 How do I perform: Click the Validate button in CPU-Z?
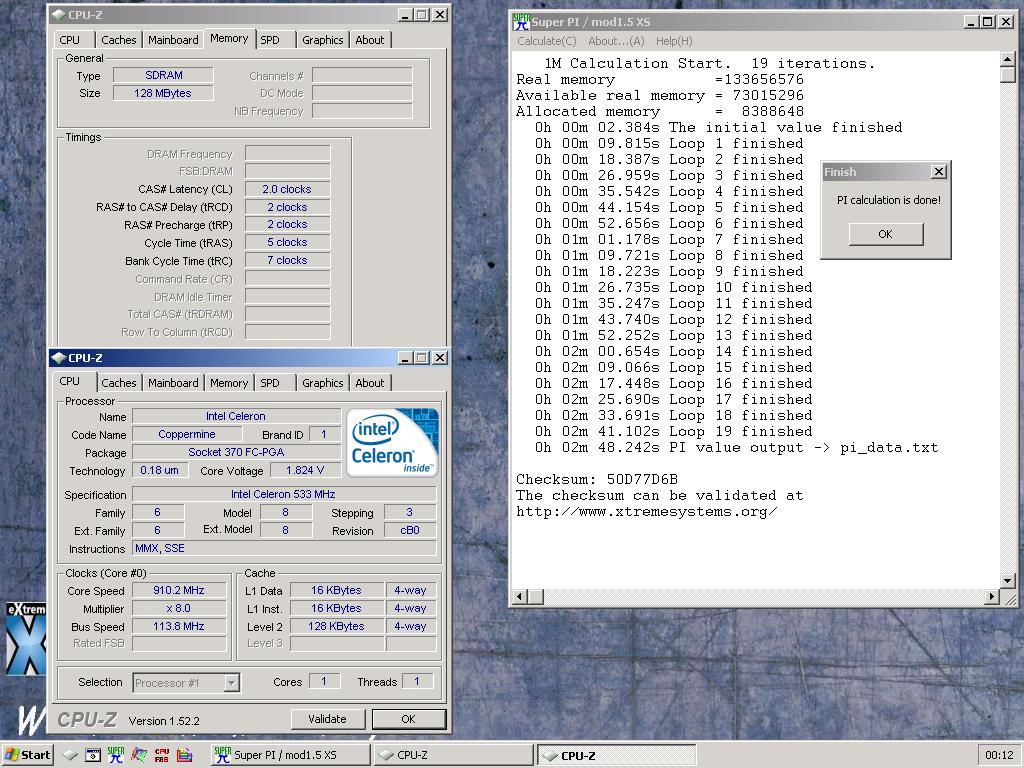(x=327, y=719)
